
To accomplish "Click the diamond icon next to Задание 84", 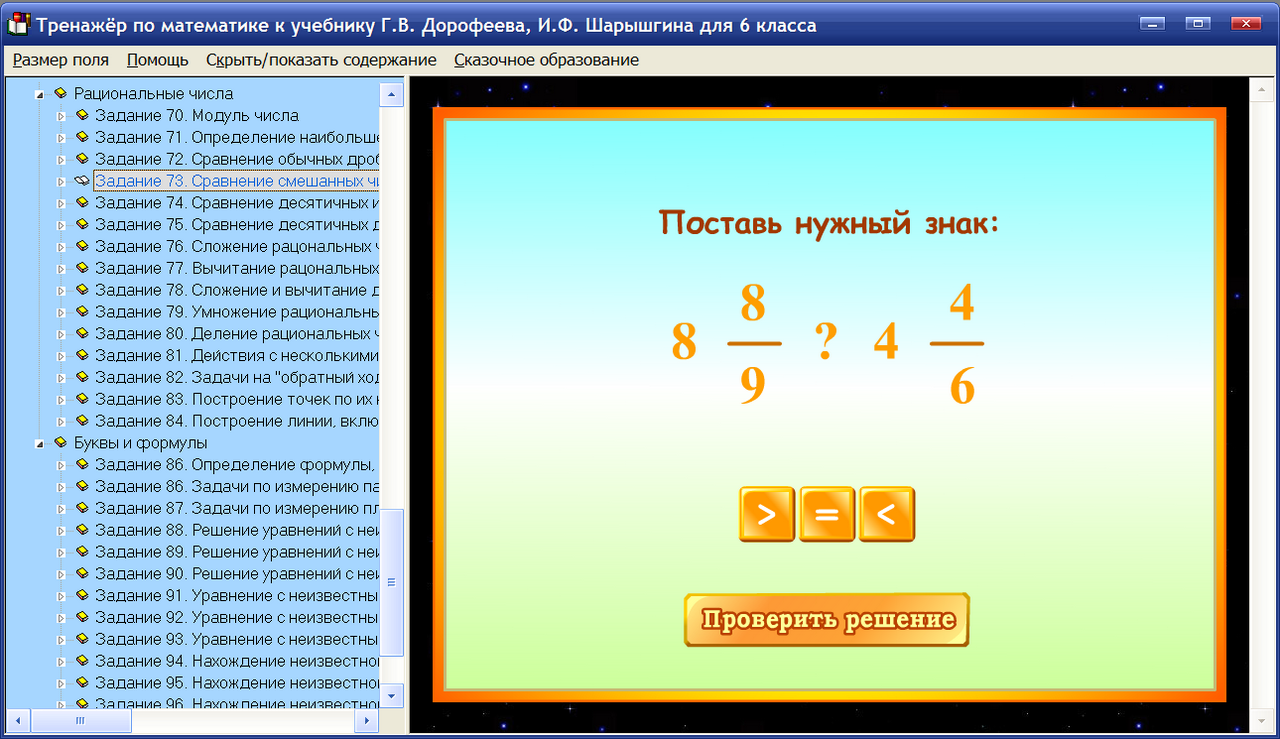I will click(82, 420).
